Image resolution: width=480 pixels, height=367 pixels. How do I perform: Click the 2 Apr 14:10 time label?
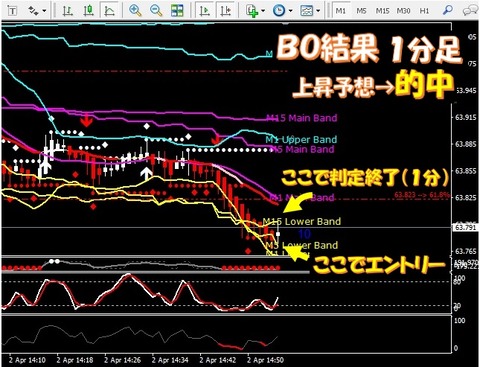tap(28, 360)
